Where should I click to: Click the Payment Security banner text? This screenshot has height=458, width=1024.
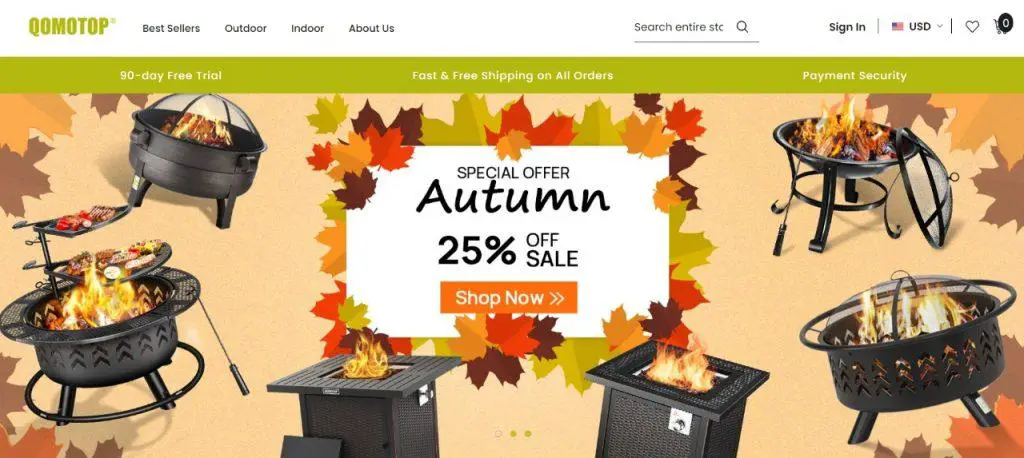click(x=854, y=75)
